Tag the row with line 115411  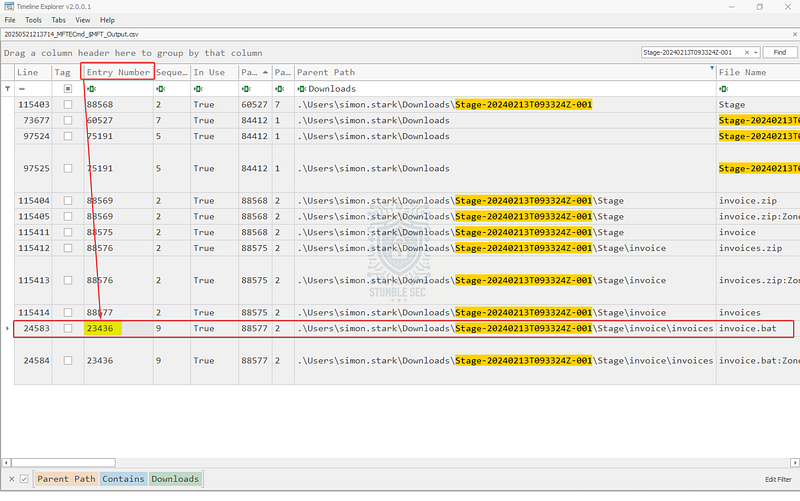(68, 232)
